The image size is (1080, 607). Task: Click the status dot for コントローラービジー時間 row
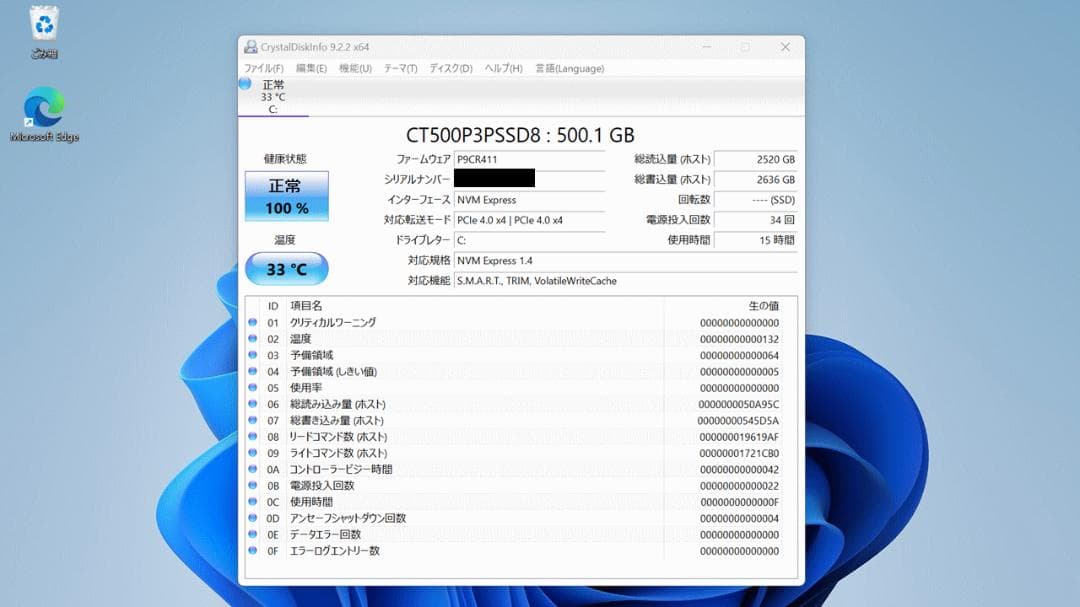tap(253, 469)
